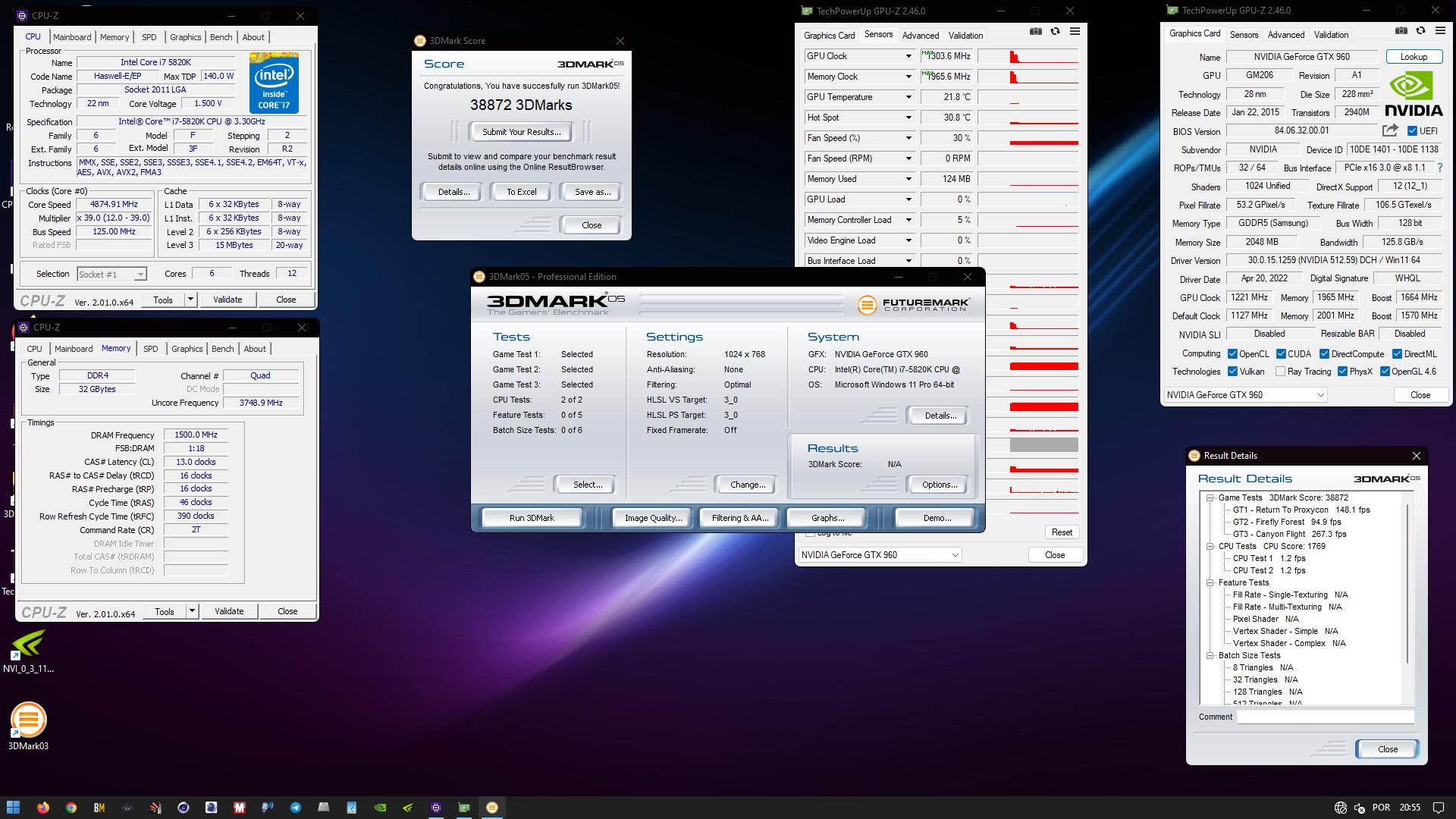Click Run 3DMark button
Image resolution: width=1456 pixels, height=819 pixels.
click(x=532, y=518)
